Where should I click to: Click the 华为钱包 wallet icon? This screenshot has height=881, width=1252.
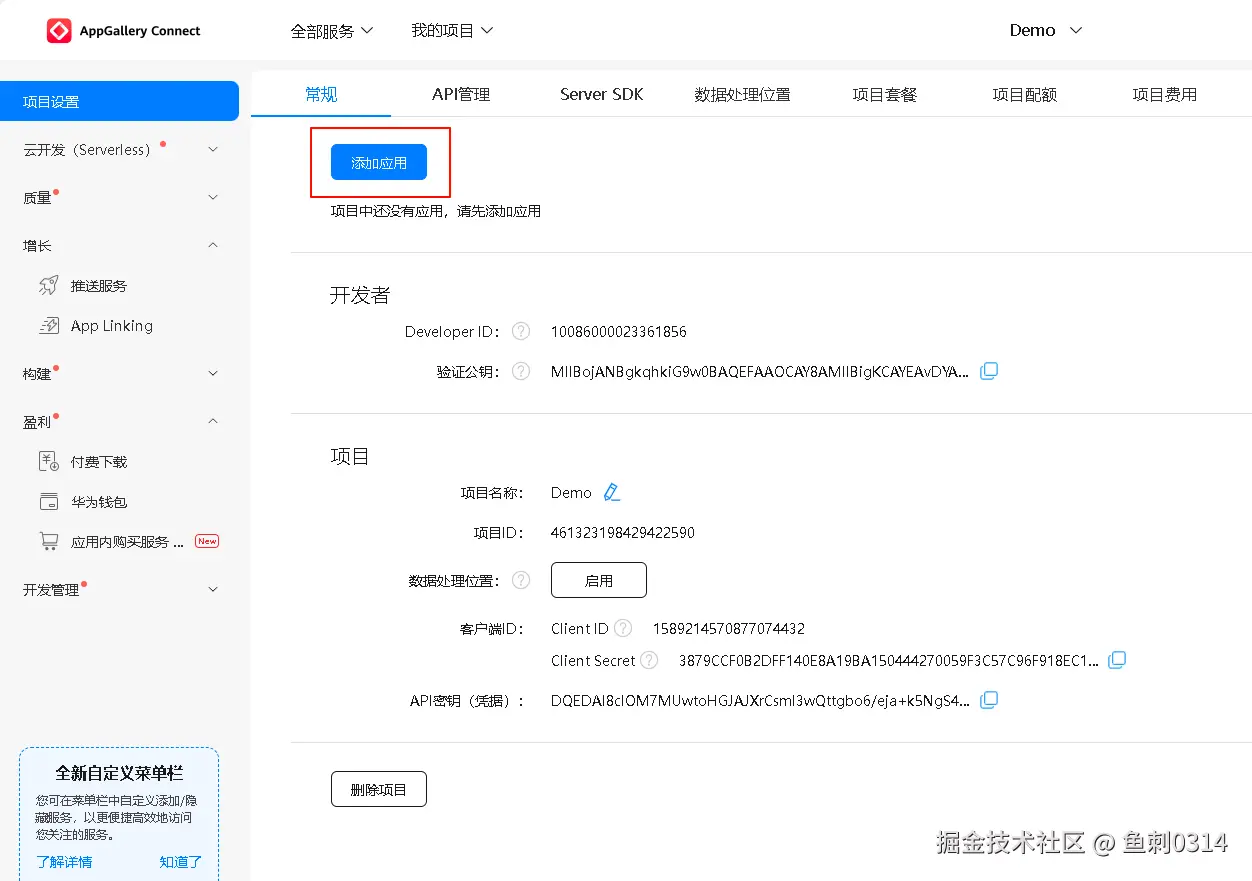[x=48, y=502]
